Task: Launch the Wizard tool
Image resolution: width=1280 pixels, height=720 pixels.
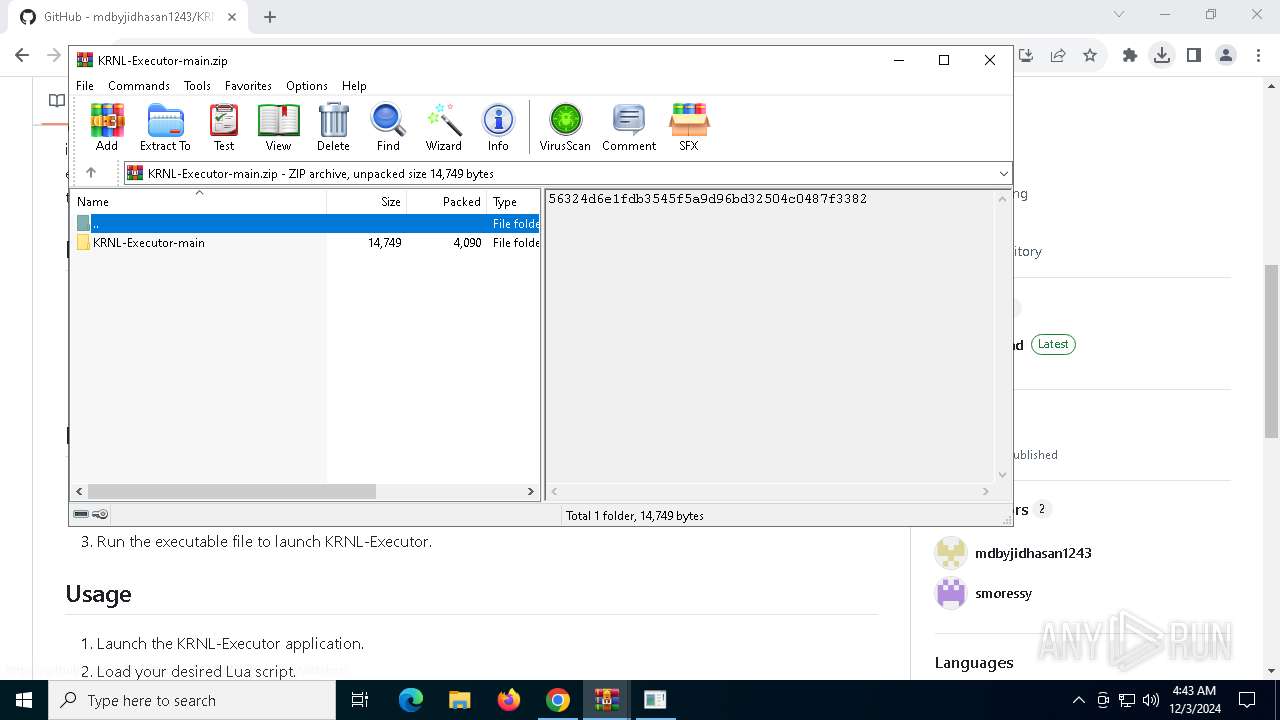Action: tap(444, 127)
